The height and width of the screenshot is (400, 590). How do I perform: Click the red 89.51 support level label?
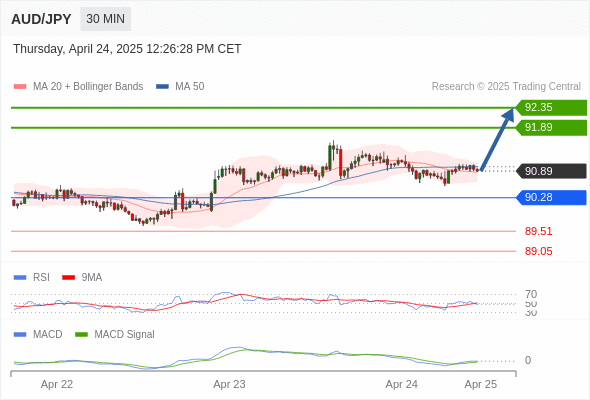coord(538,231)
